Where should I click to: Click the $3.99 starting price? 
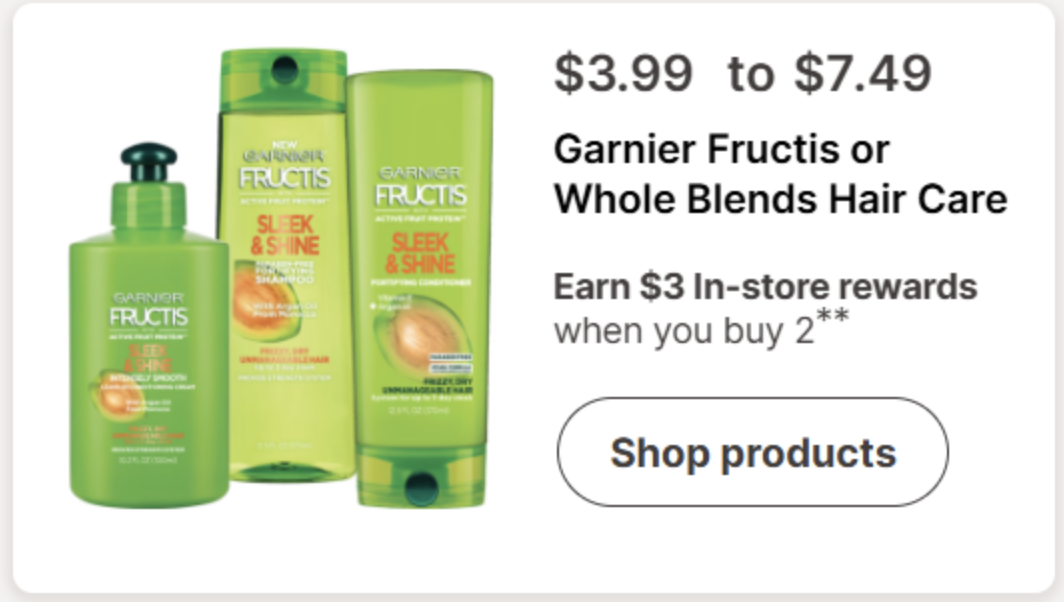(624, 73)
